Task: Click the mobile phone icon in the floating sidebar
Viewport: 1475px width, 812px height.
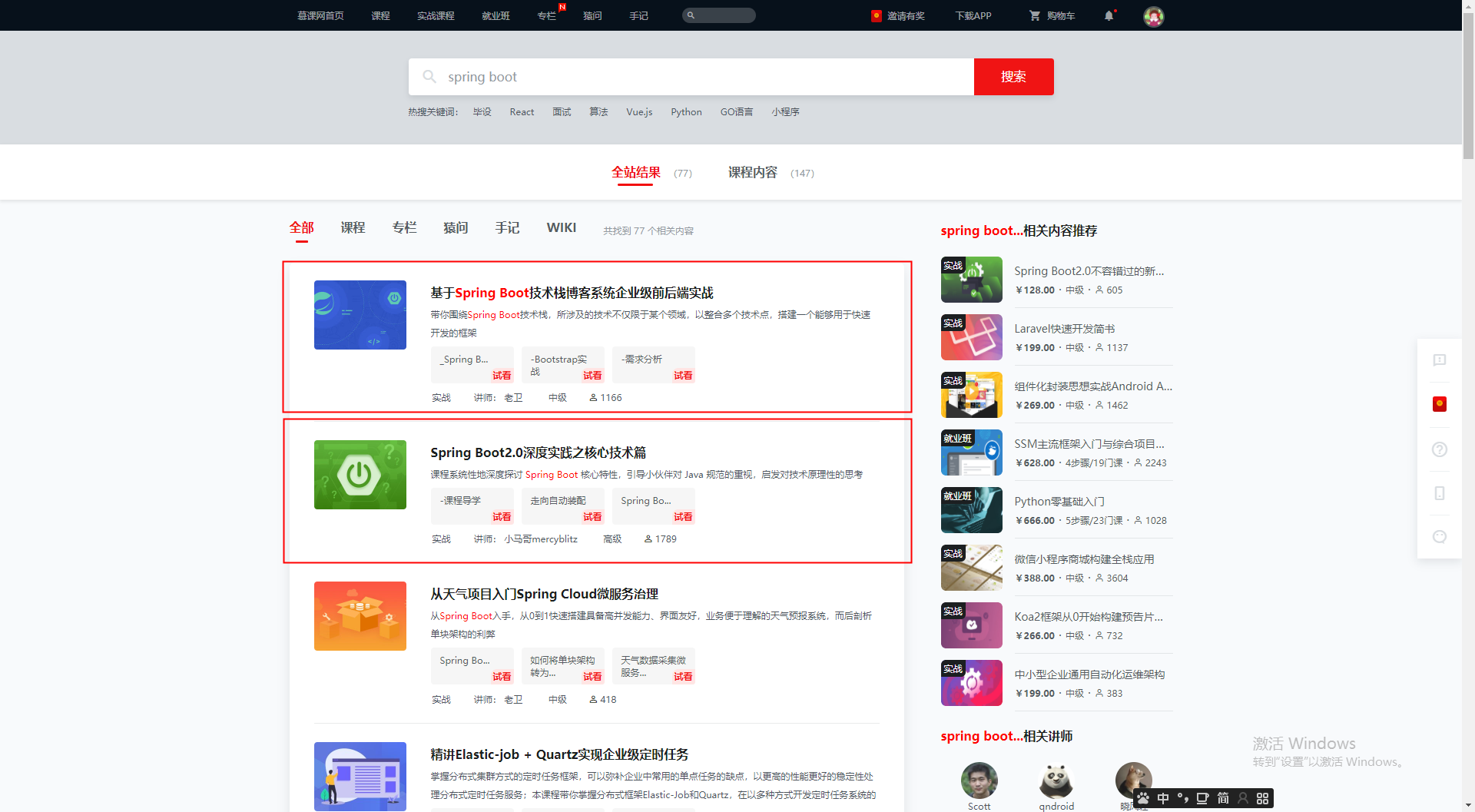Action: click(1440, 493)
